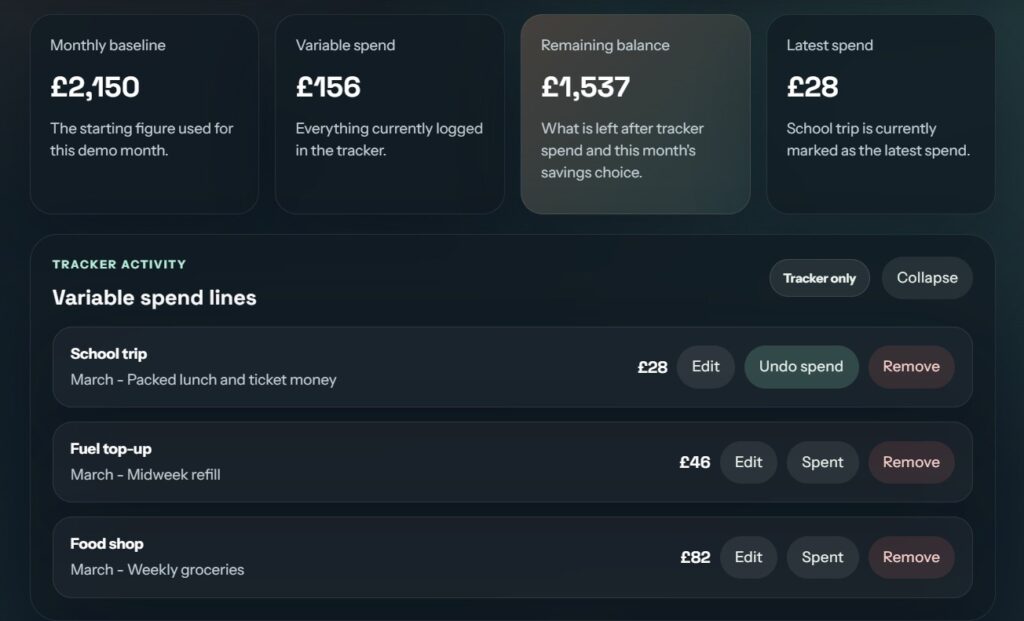
Task: Edit the Food shop entry
Action: [748, 557]
